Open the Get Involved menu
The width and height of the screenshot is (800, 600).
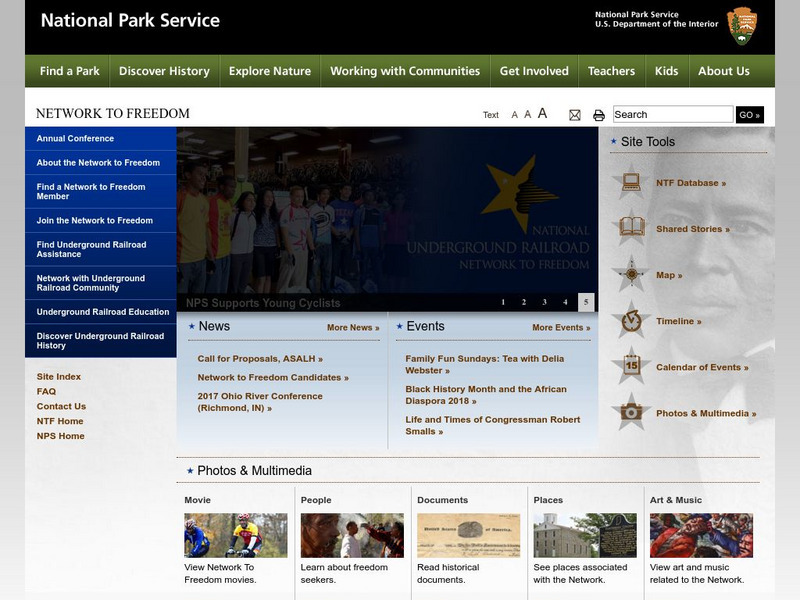coord(534,71)
